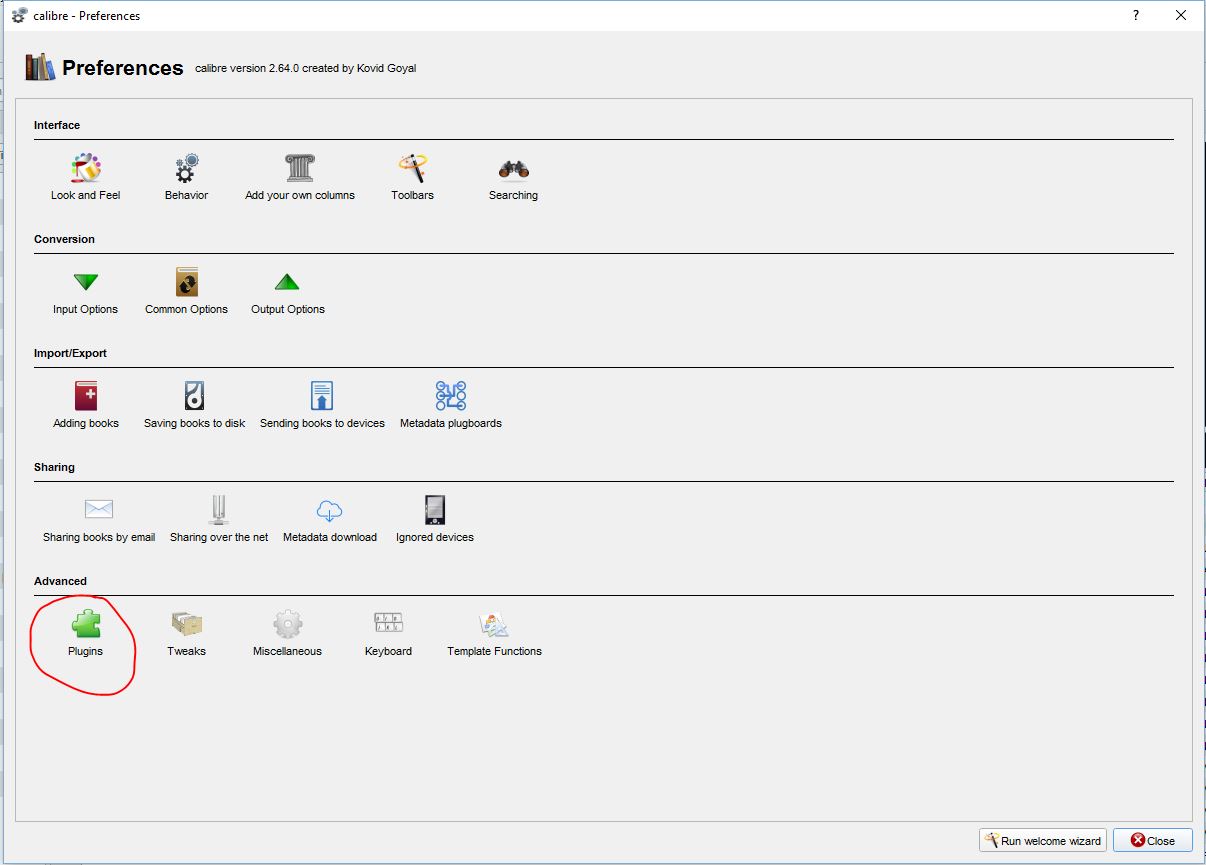The width and height of the screenshot is (1206, 865).
Task: Close the Preferences window with the title bar X
Action: (x=1182, y=15)
